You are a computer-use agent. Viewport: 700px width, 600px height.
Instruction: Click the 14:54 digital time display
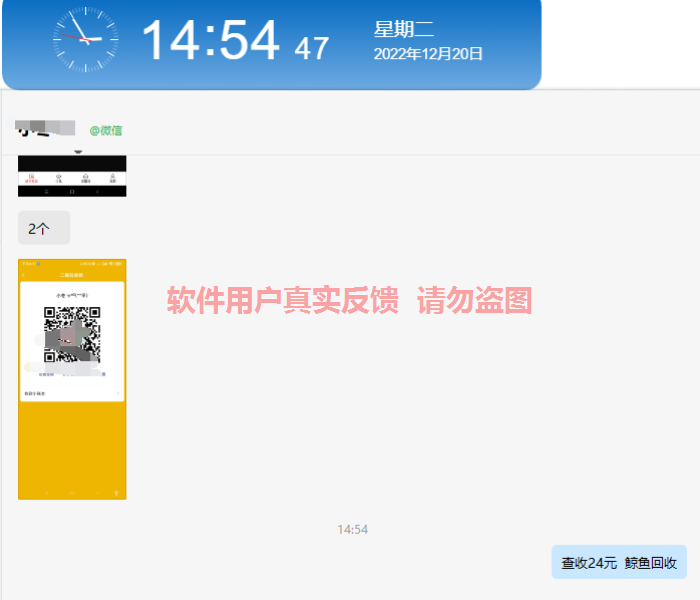pyautogui.click(x=210, y=42)
